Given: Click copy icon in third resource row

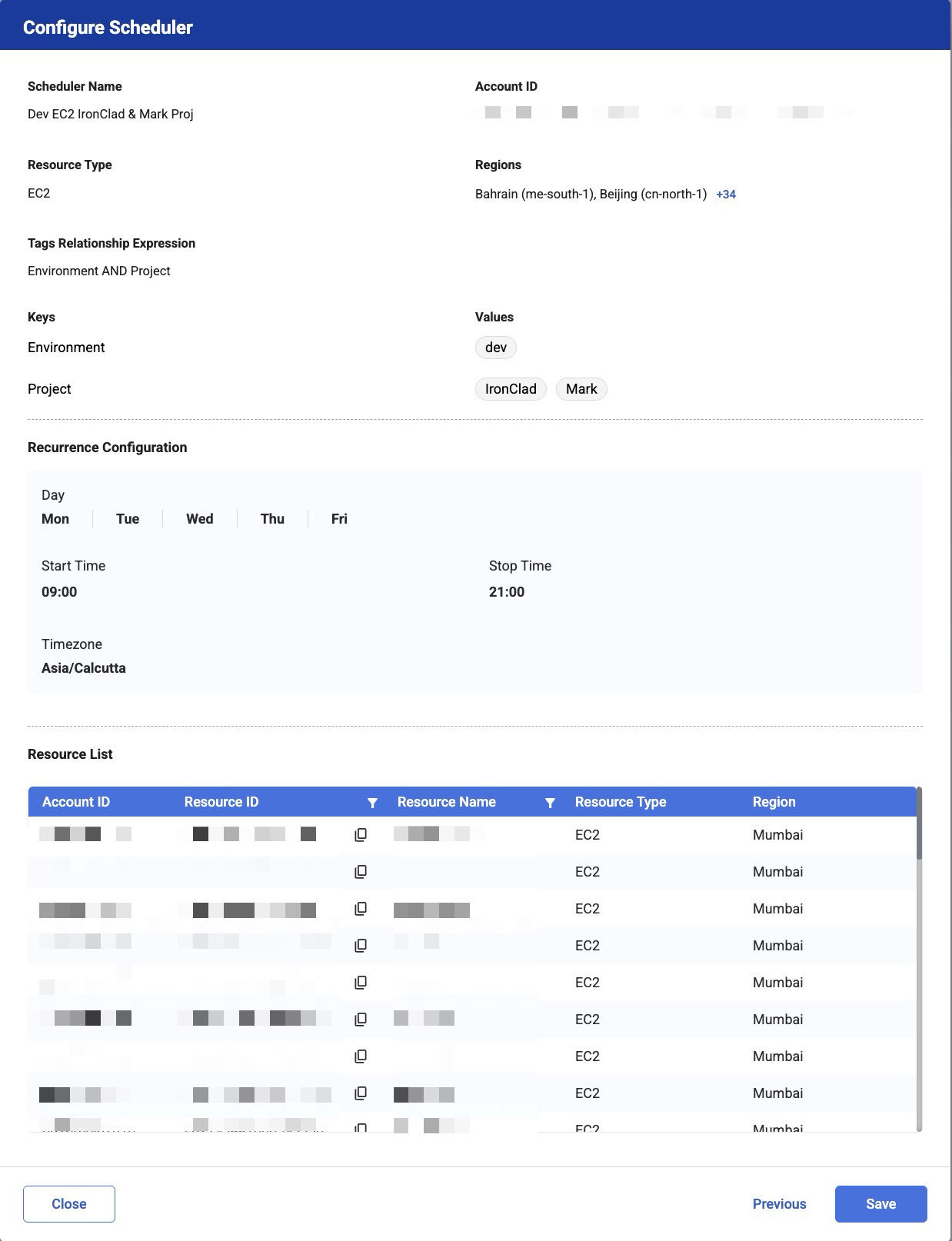Looking at the screenshot, I should (360, 909).
